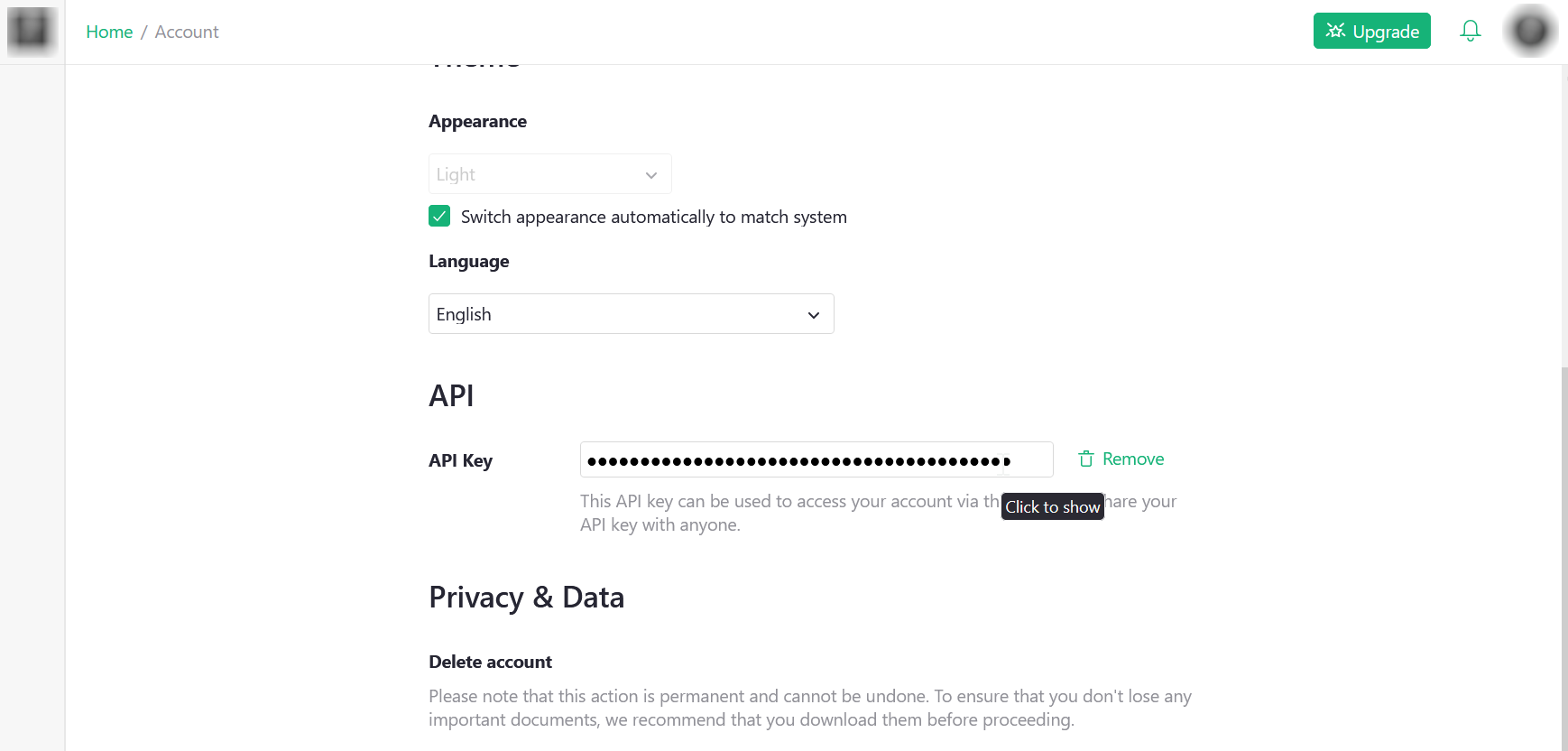Click the chevron of the Appearance selector
Screen dimensions: 1568x751
[x=651, y=175]
